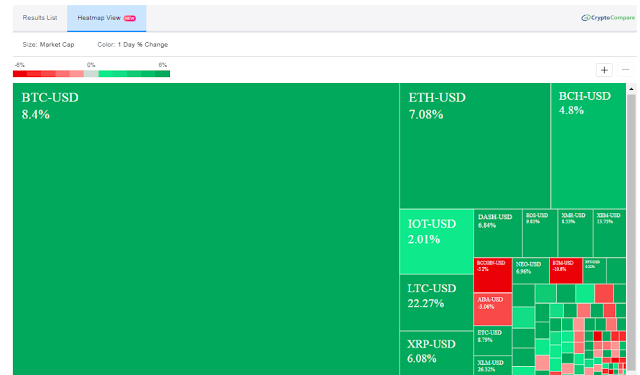Click the XMR-USD tile
The width and height of the screenshot is (640, 375).
click(575, 233)
